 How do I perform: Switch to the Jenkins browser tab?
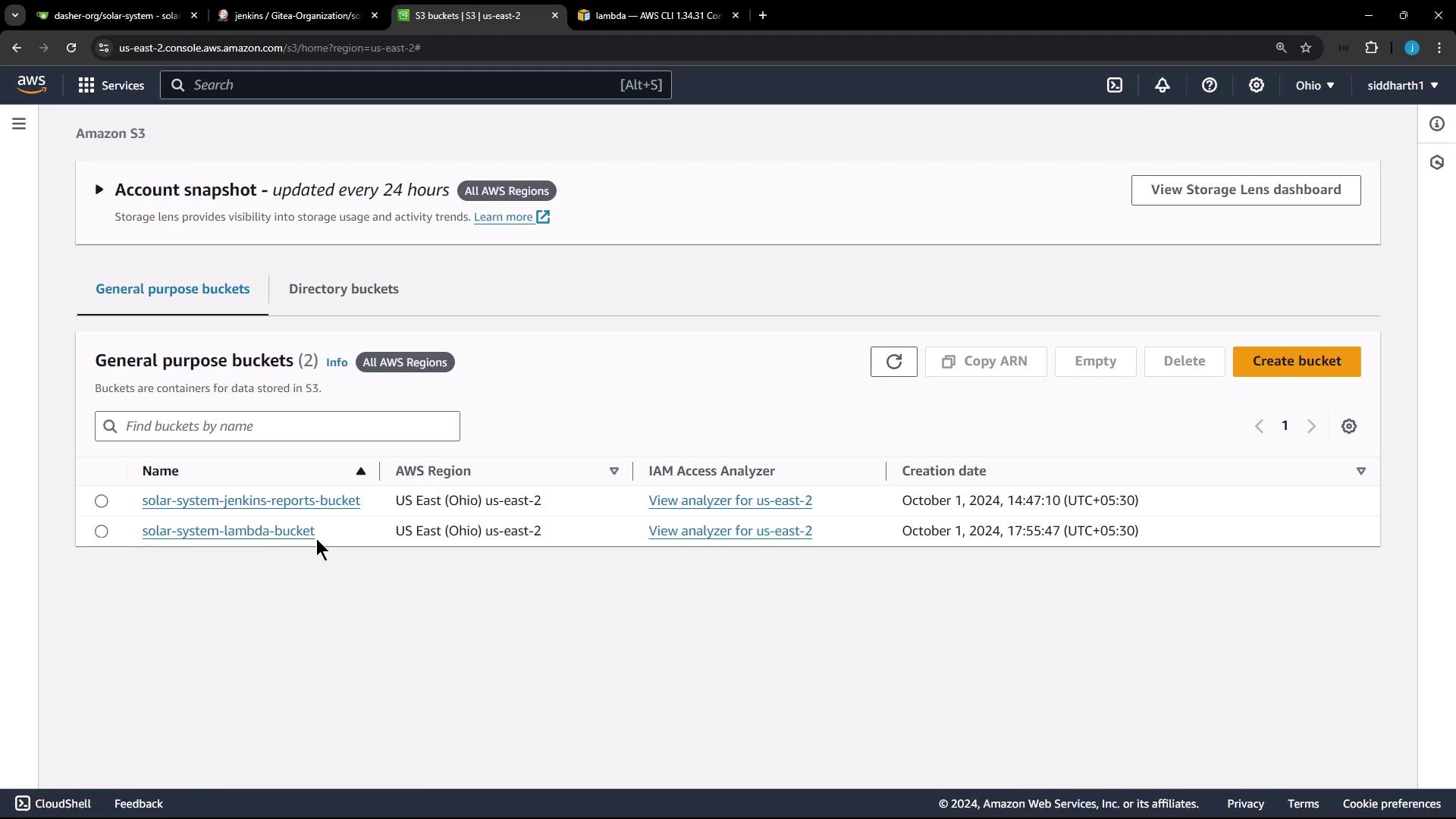pyautogui.click(x=297, y=15)
